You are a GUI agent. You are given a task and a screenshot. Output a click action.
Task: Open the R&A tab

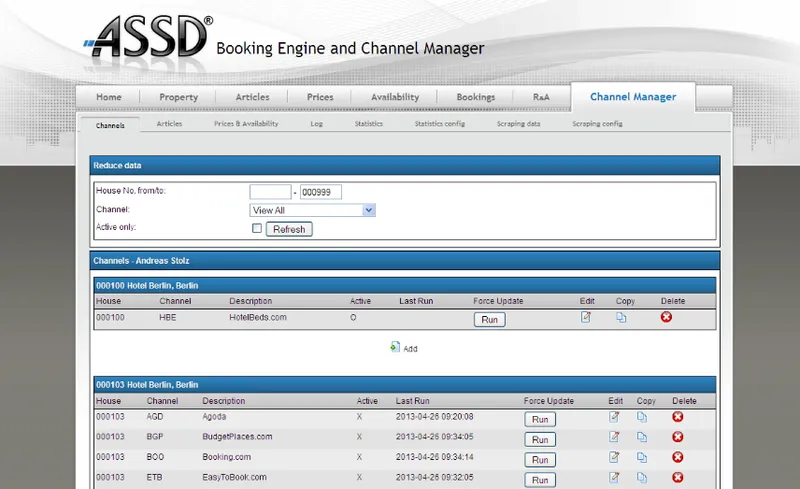541,97
